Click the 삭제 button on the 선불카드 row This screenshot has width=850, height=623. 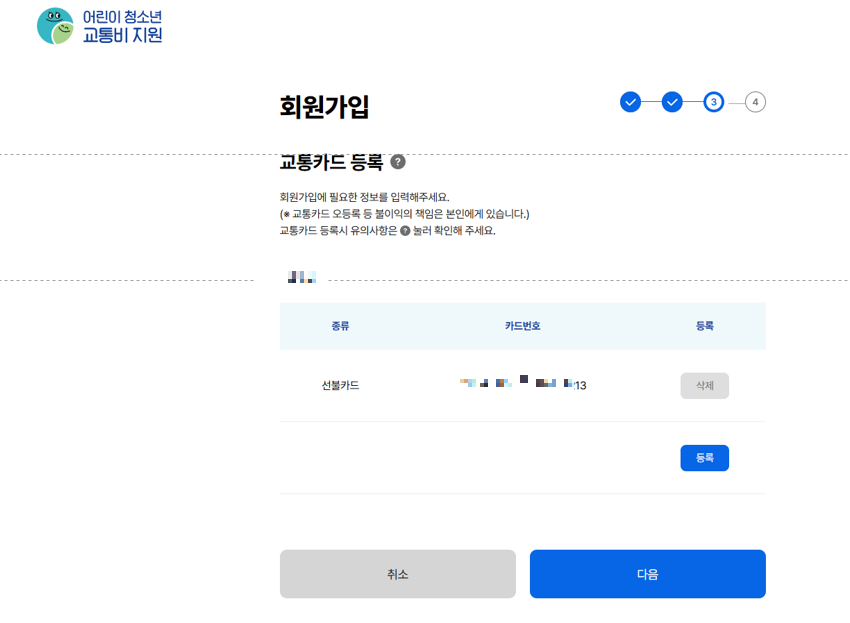(704, 385)
